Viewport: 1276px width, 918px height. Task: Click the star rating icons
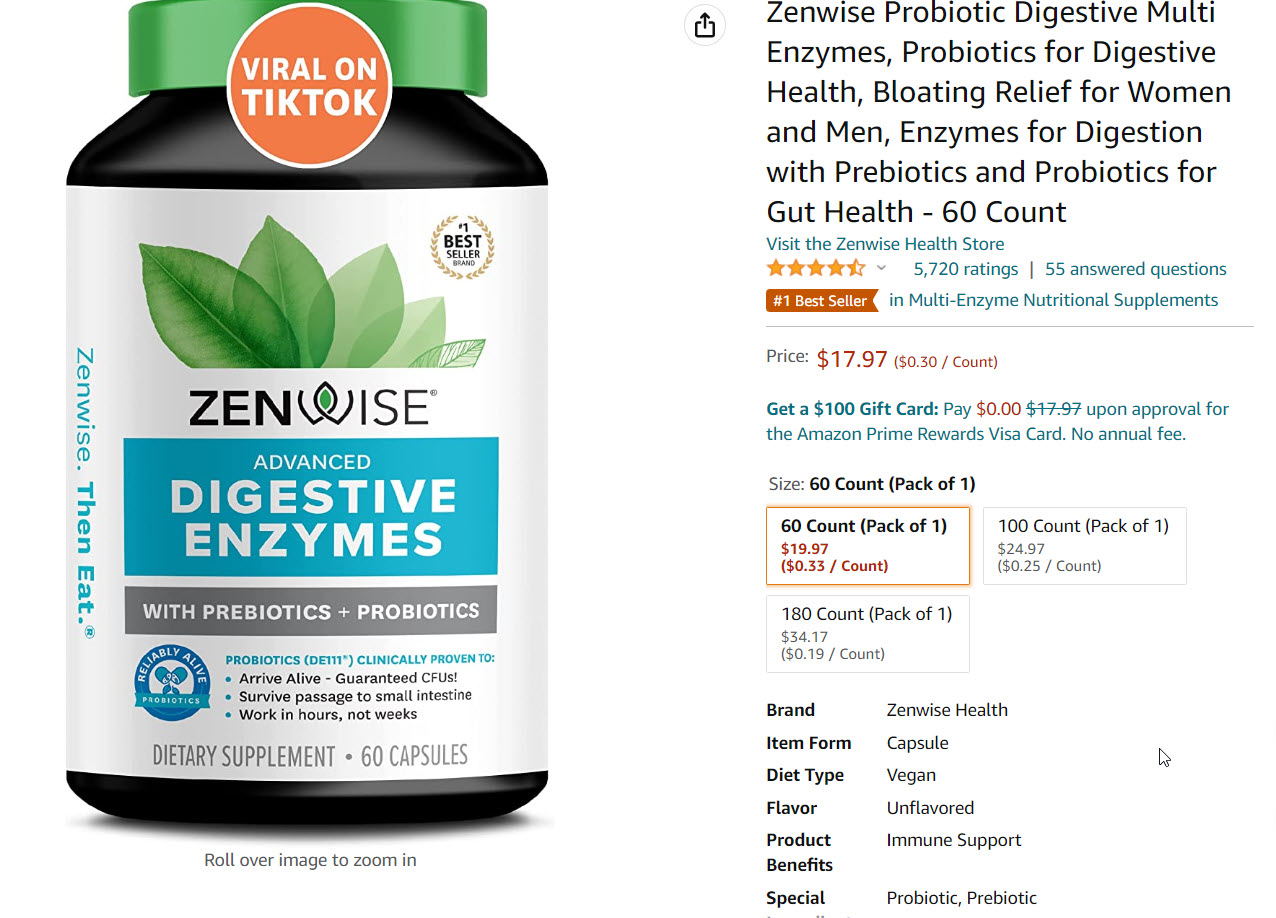pyautogui.click(x=816, y=268)
